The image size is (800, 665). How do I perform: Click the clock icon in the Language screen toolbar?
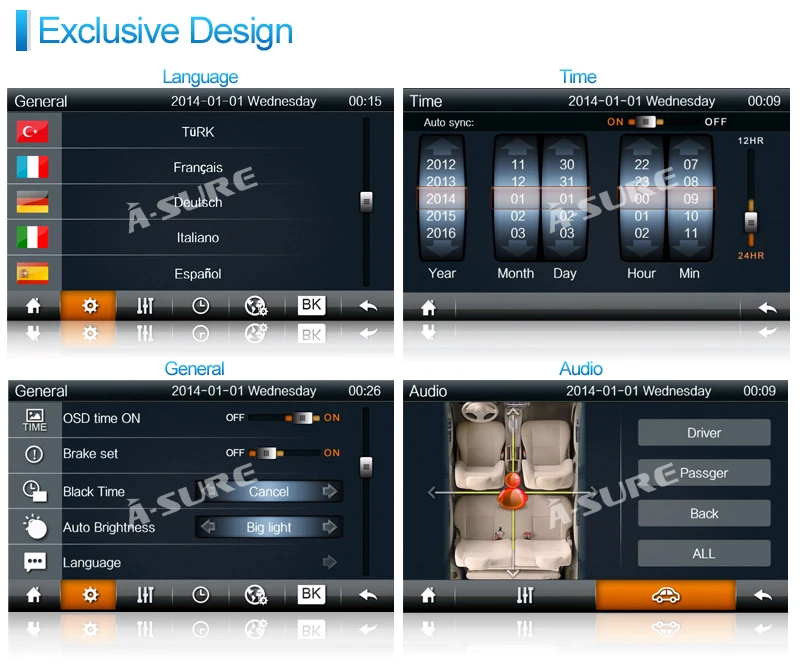tap(201, 306)
